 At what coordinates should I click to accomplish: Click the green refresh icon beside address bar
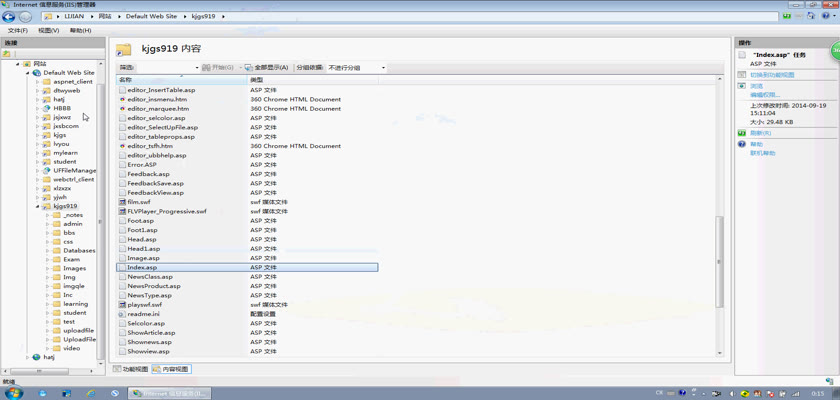[x=787, y=17]
